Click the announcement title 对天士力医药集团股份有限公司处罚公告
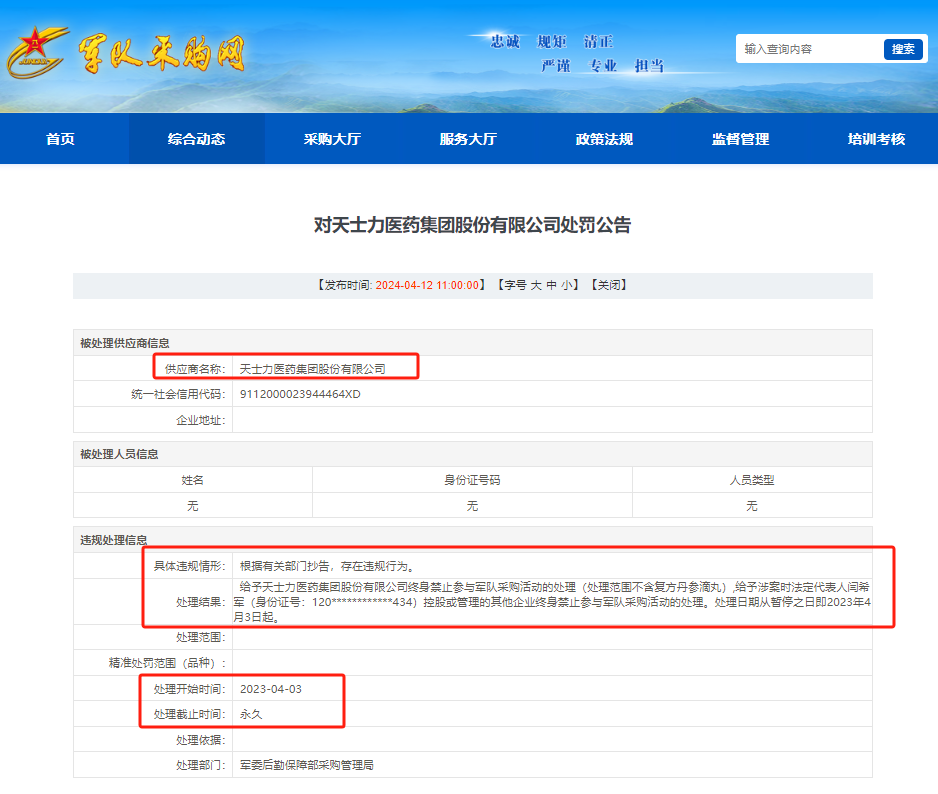938x794 pixels. [473, 225]
